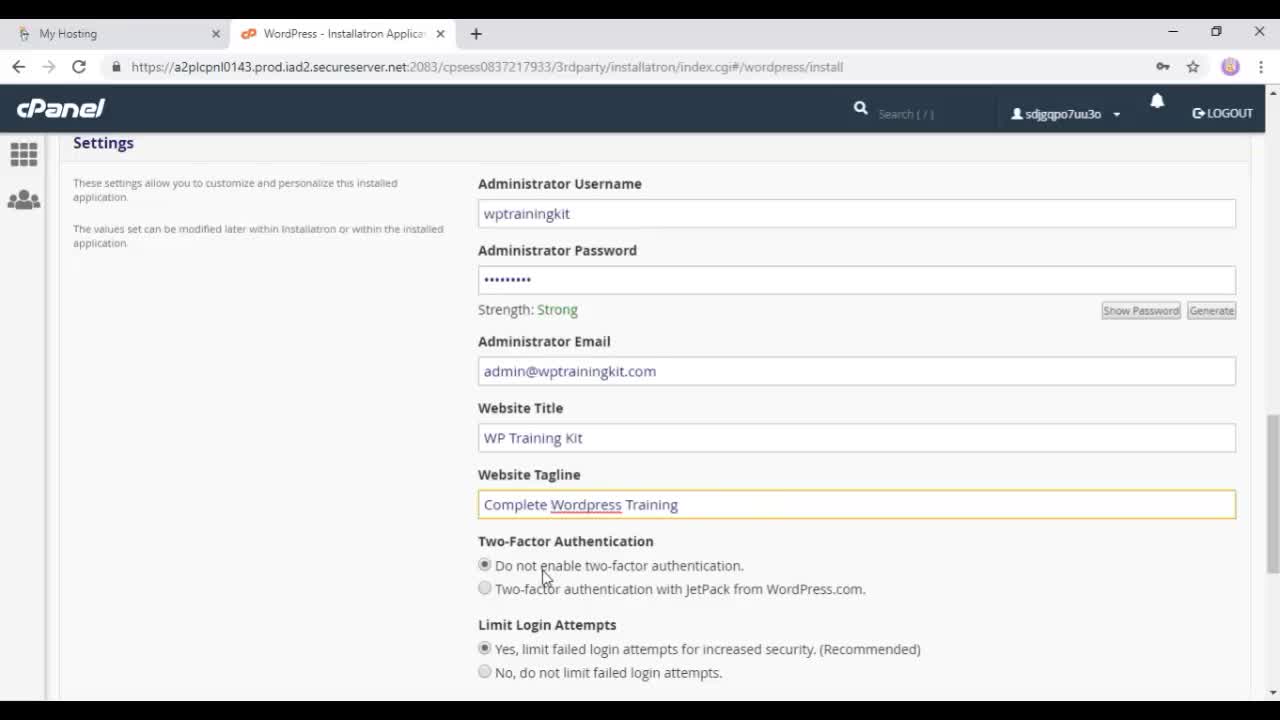This screenshot has width=1280, height=720.
Task: Select 'No, do not limit failed login attempts'
Action: 485,672
